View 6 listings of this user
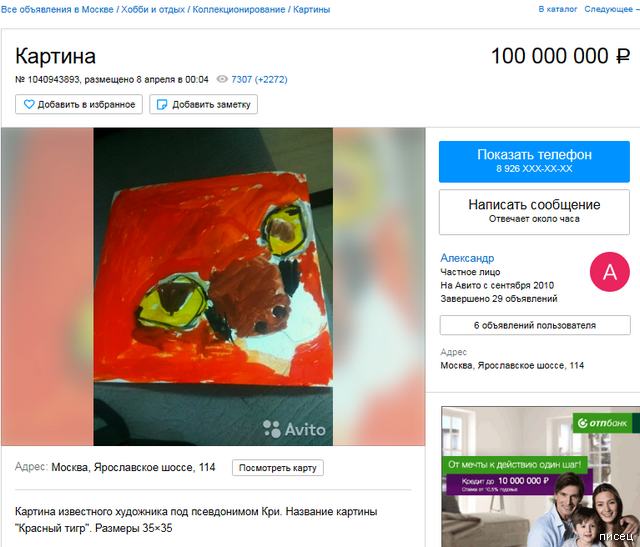 [535, 325]
